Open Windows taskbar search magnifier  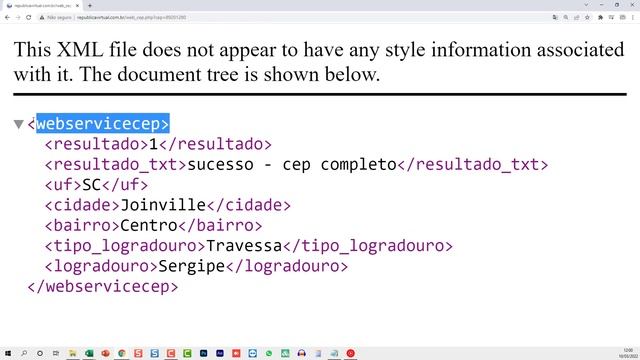pyautogui.click(x=24, y=353)
